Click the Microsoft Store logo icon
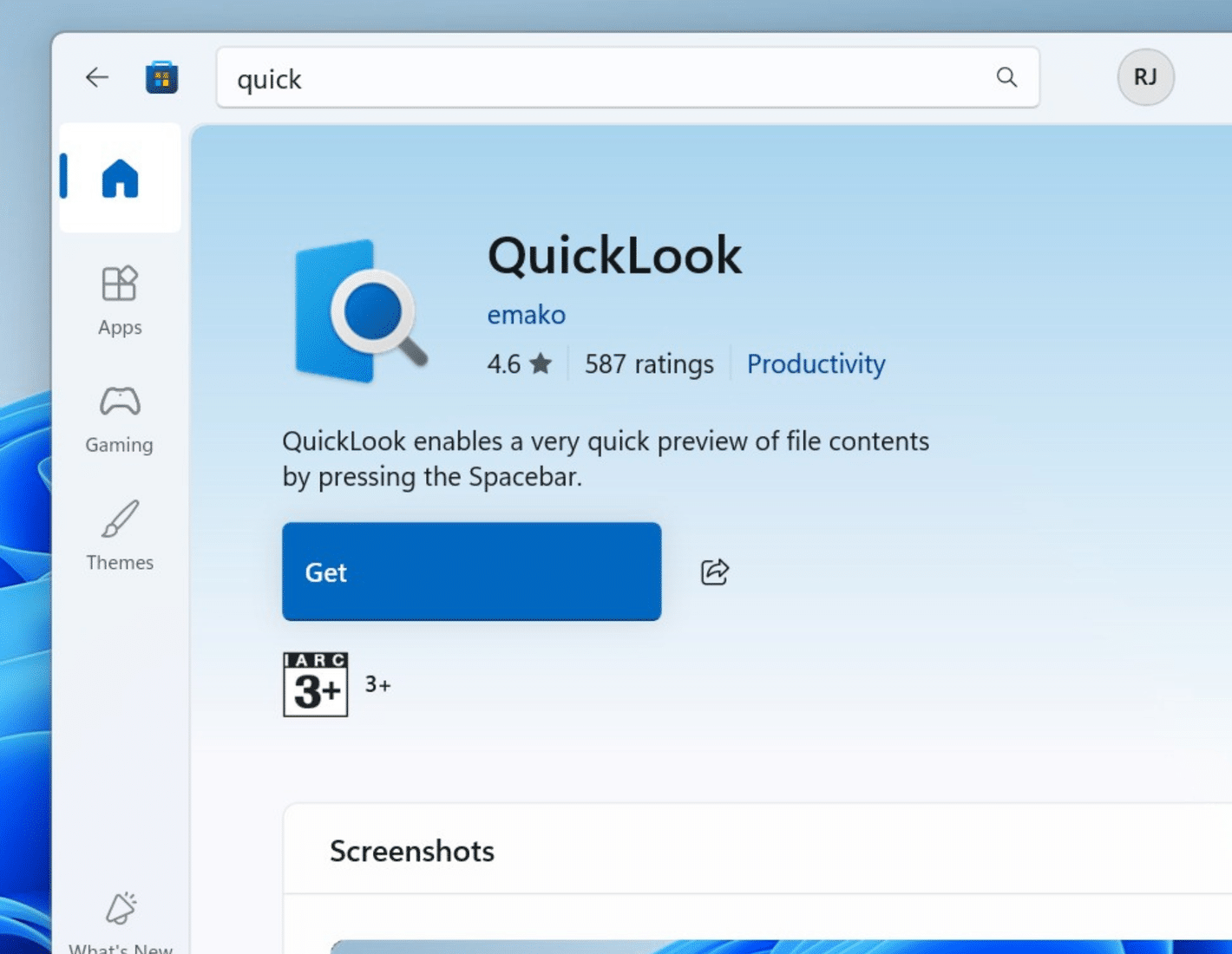Screen dimensions: 1232x954 [161, 77]
